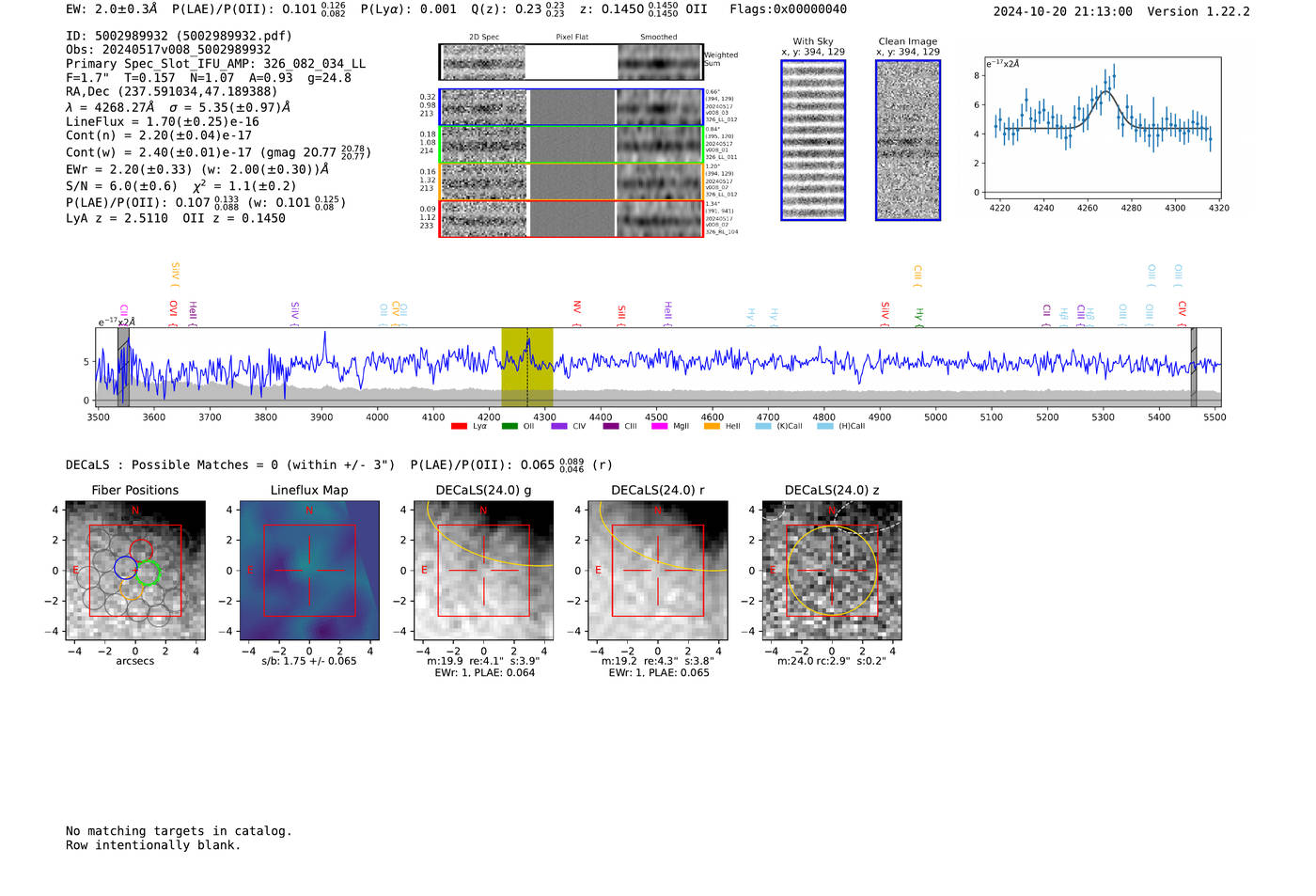Select the red-framed fiber 2D spectrum row
The width and height of the screenshot is (1316, 896).
(x=572, y=218)
